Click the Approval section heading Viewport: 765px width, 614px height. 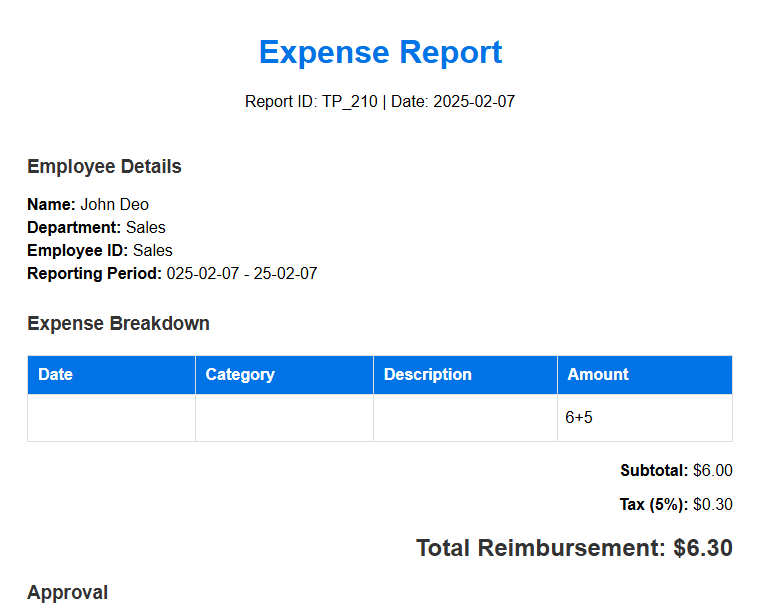tap(67, 593)
